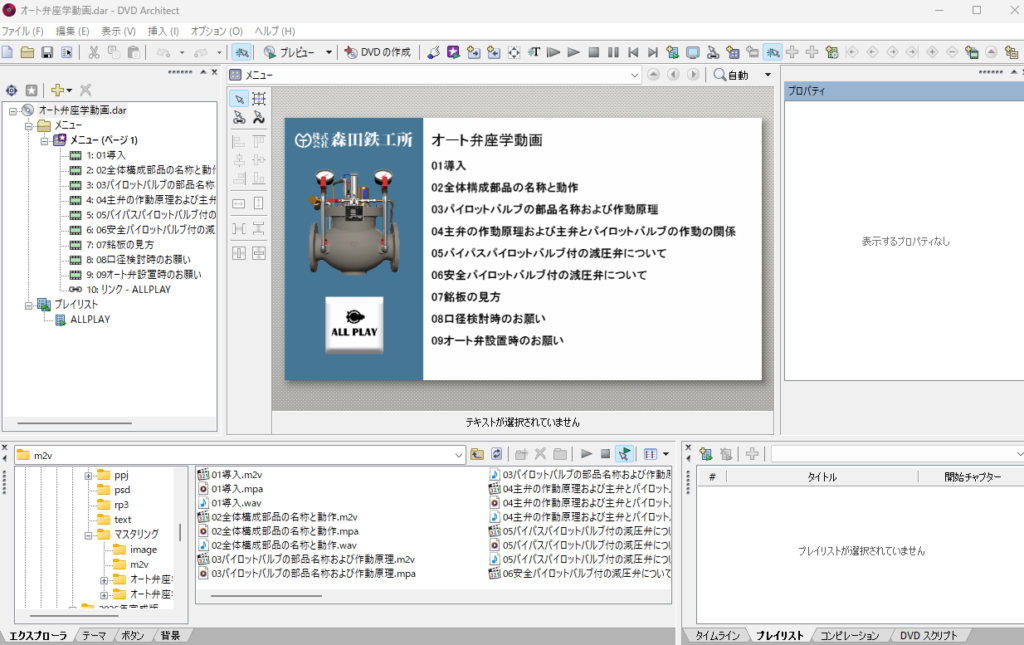Select the arrow selection tool beside the canvas
This screenshot has height=645, width=1024.
tap(239, 98)
